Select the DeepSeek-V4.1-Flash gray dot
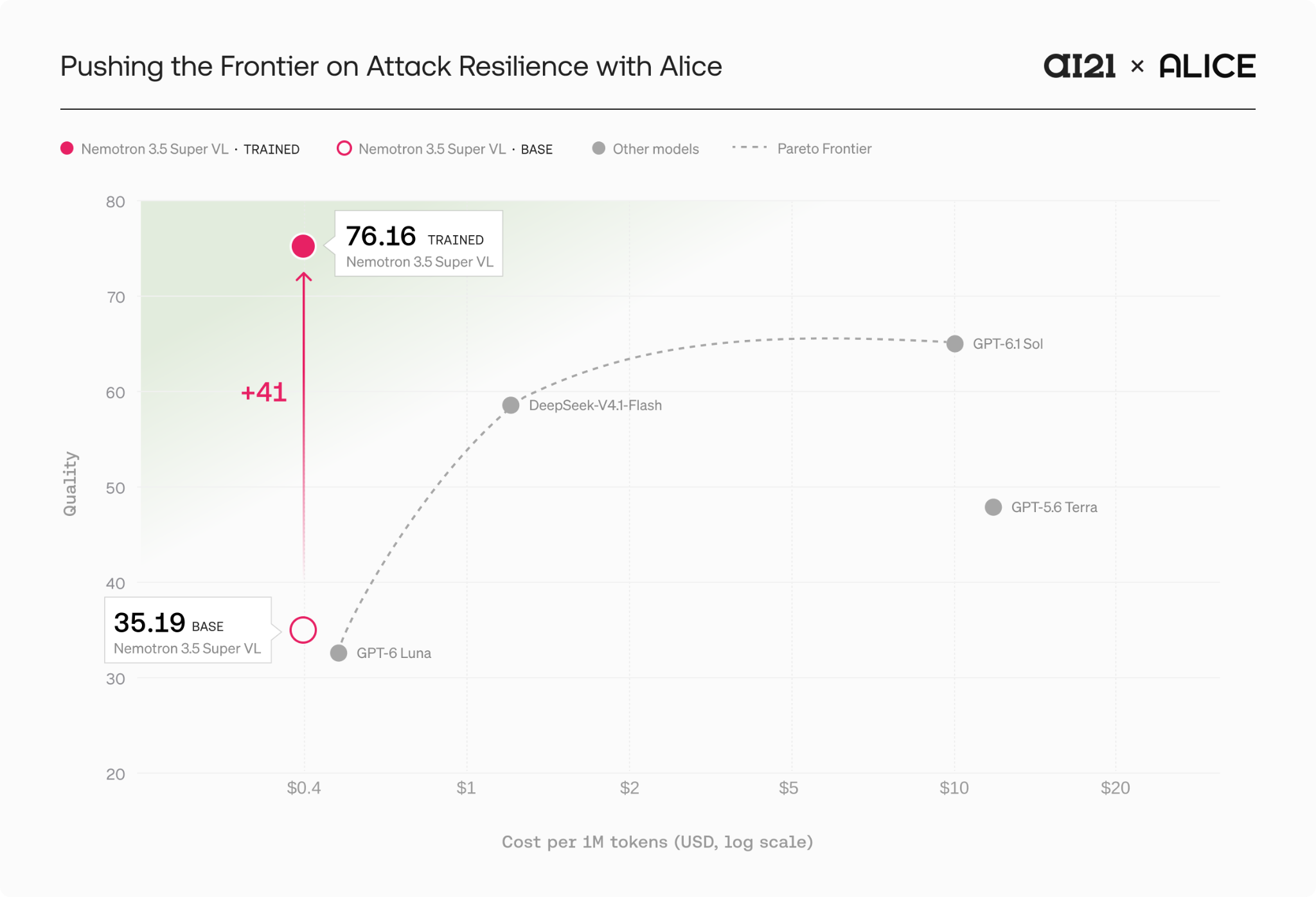1316x897 pixels. click(511, 405)
